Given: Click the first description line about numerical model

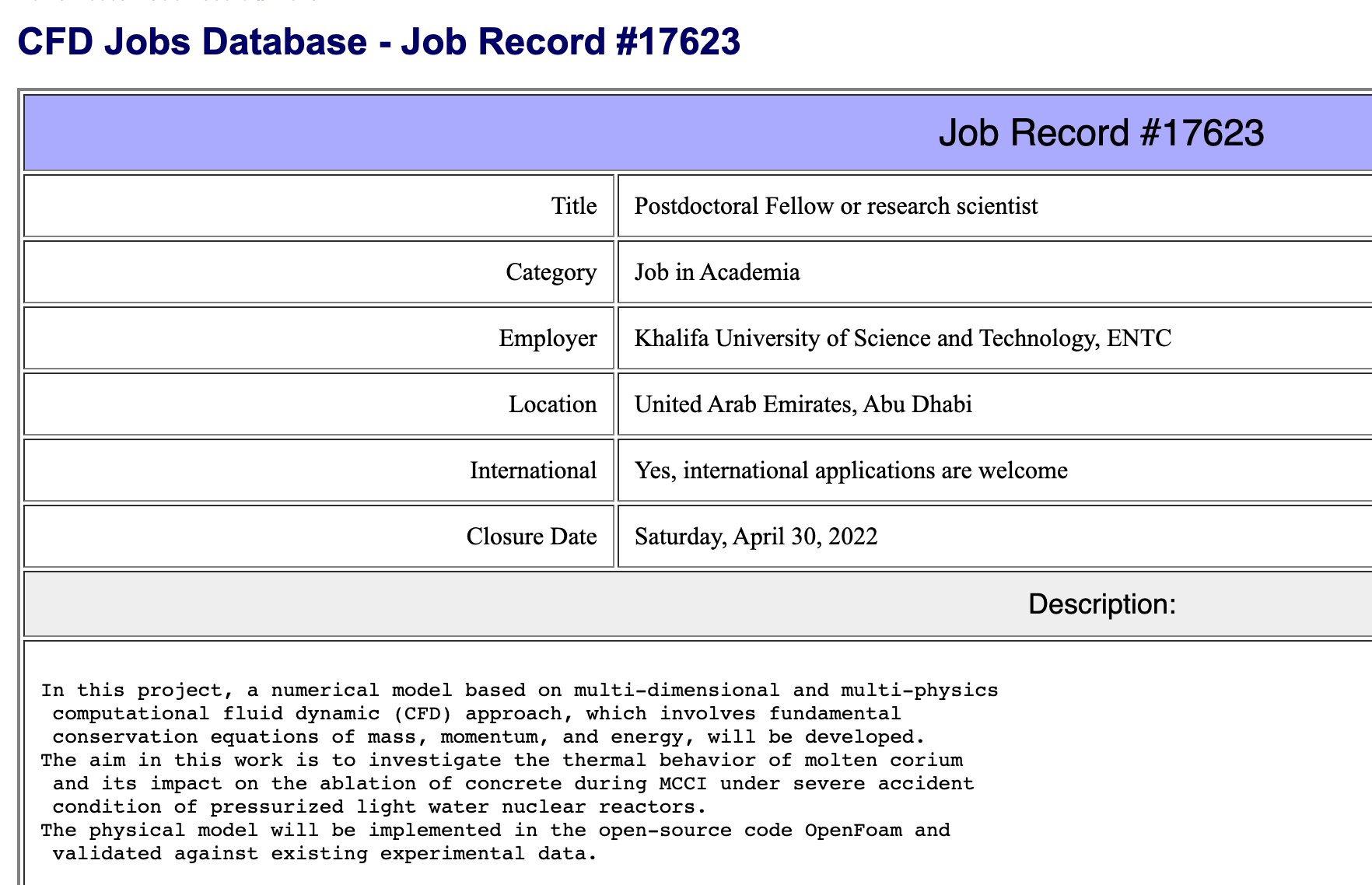Looking at the screenshot, I should (520, 691).
